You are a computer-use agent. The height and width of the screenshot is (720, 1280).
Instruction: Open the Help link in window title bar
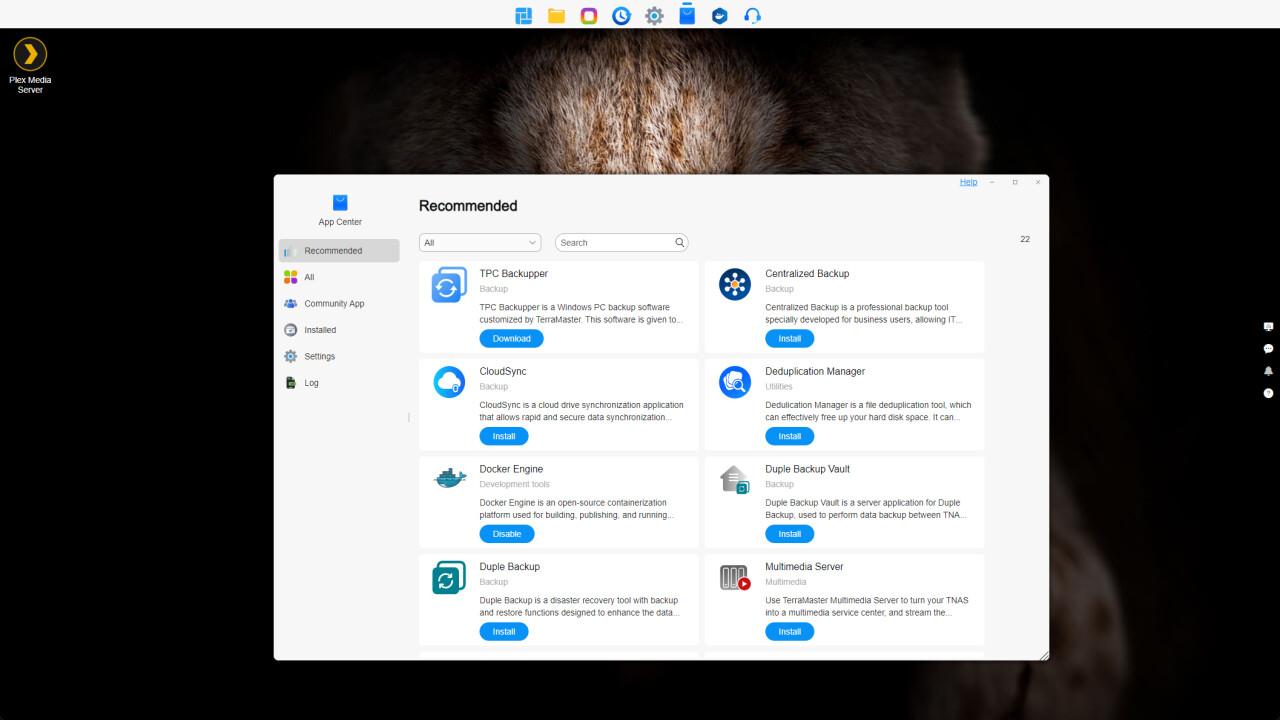pos(968,182)
